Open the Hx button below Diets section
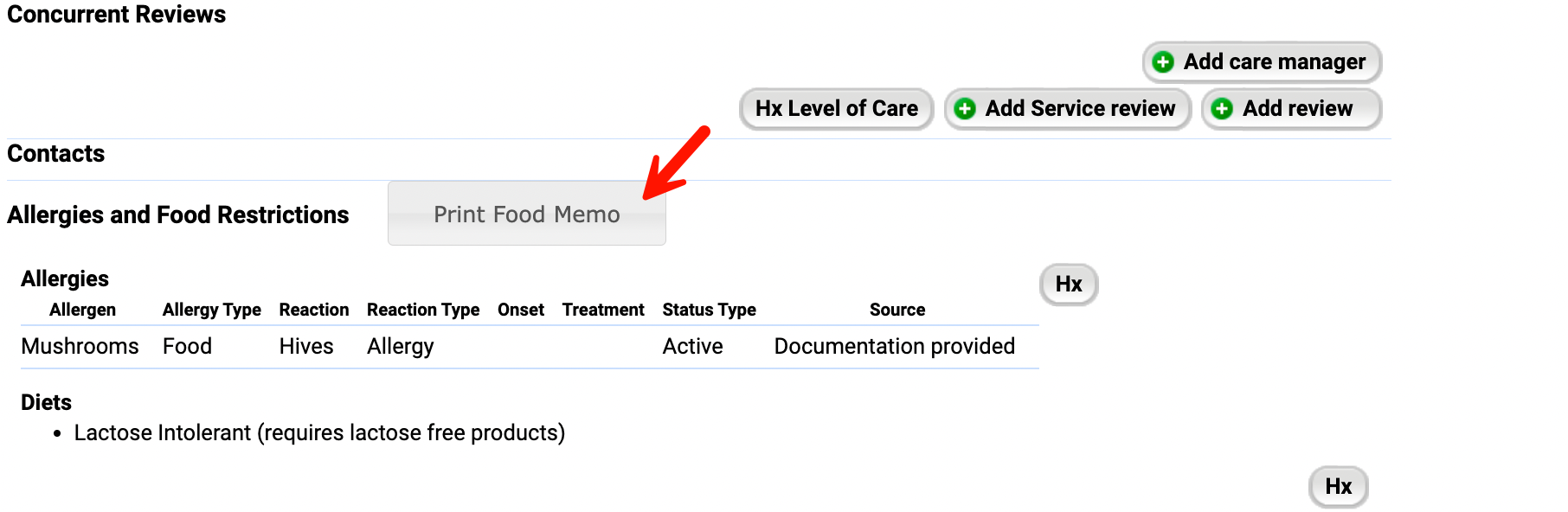The height and width of the screenshot is (512, 1568). [1339, 487]
